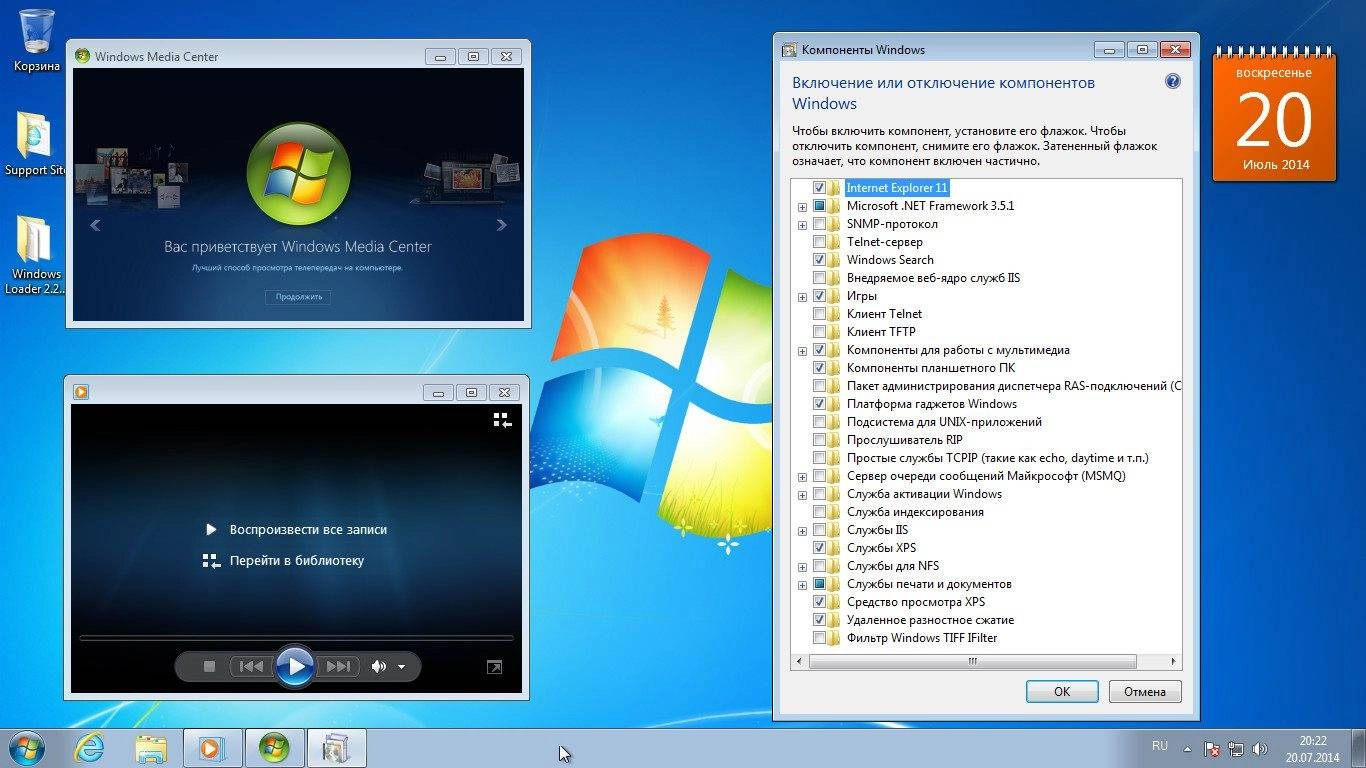Launch Internet Explorer from the taskbar
Image resolution: width=1366 pixels, height=768 pixels.
[88, 747]
